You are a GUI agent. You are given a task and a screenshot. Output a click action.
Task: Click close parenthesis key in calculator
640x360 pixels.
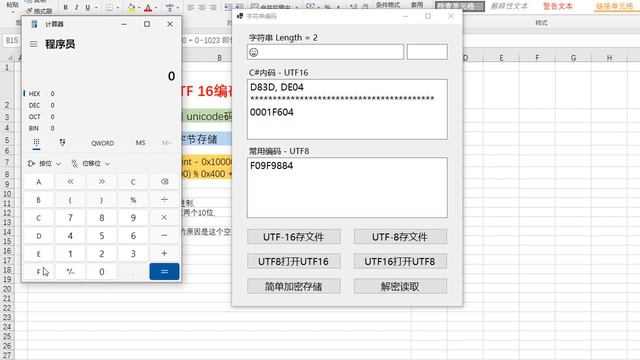click(x=102, y=200)
